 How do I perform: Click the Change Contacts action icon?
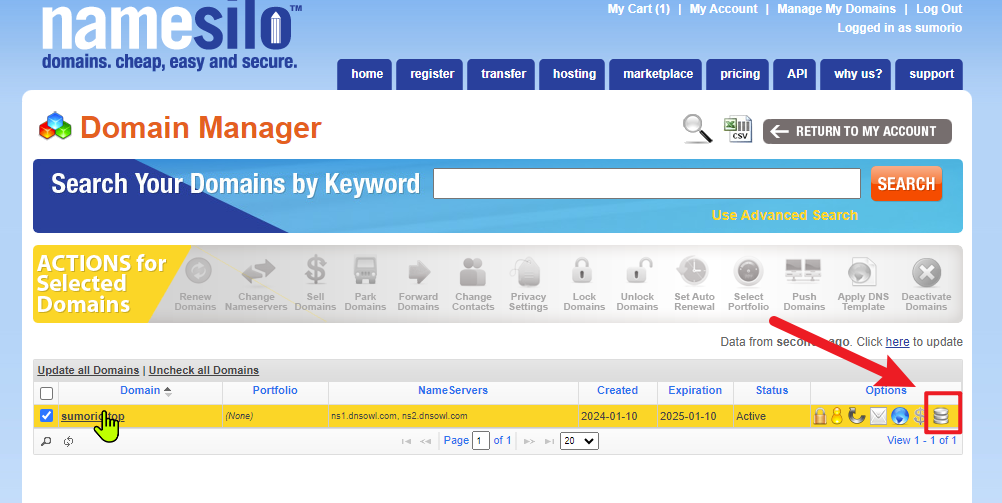[473, 272]
